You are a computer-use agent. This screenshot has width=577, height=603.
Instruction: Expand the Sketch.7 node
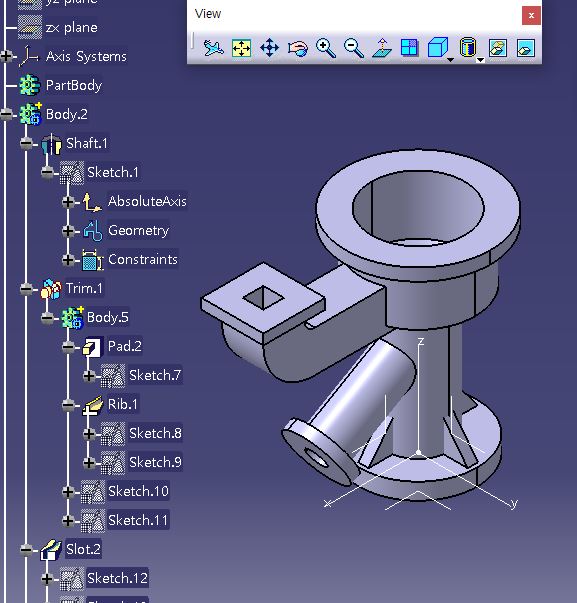point(89,375)
